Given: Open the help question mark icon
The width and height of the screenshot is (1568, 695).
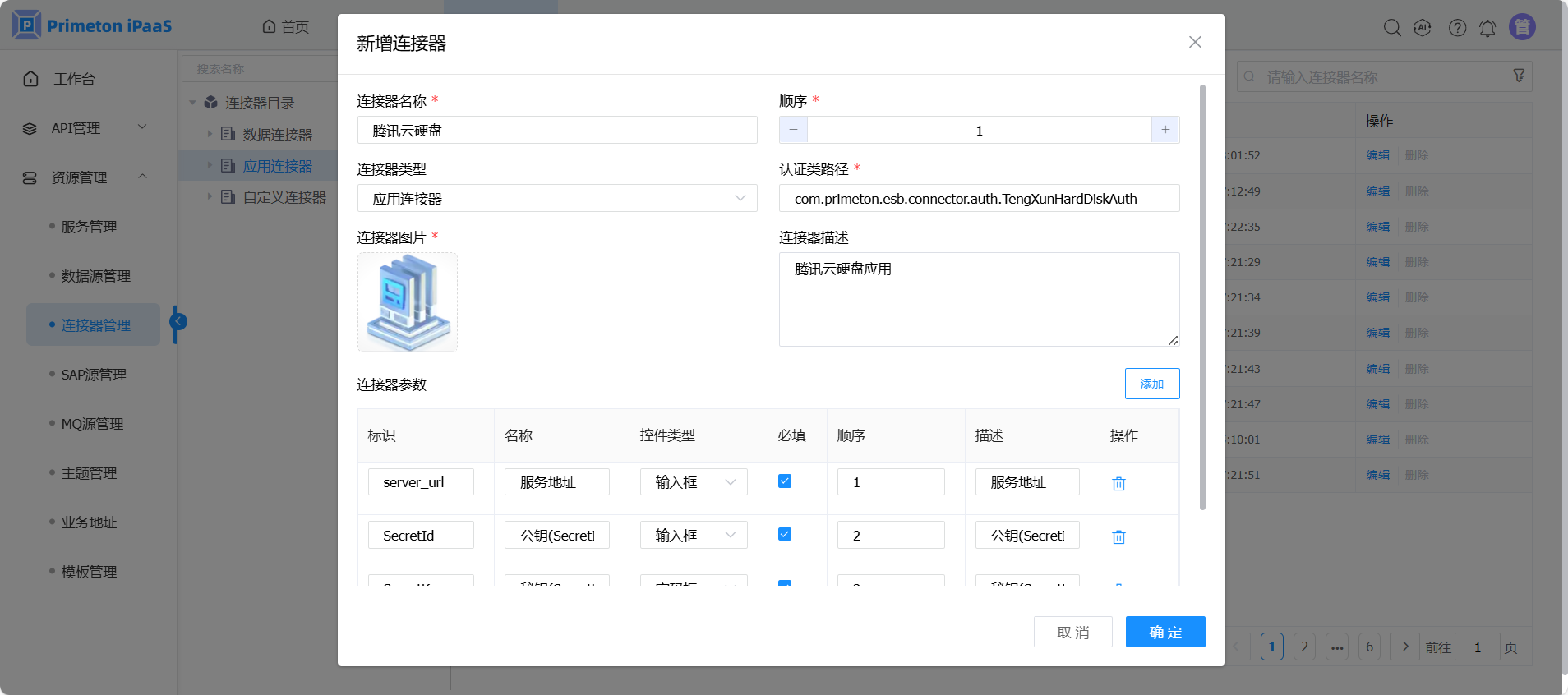Looking at the screenshot, I should (x=1457, y=28).
